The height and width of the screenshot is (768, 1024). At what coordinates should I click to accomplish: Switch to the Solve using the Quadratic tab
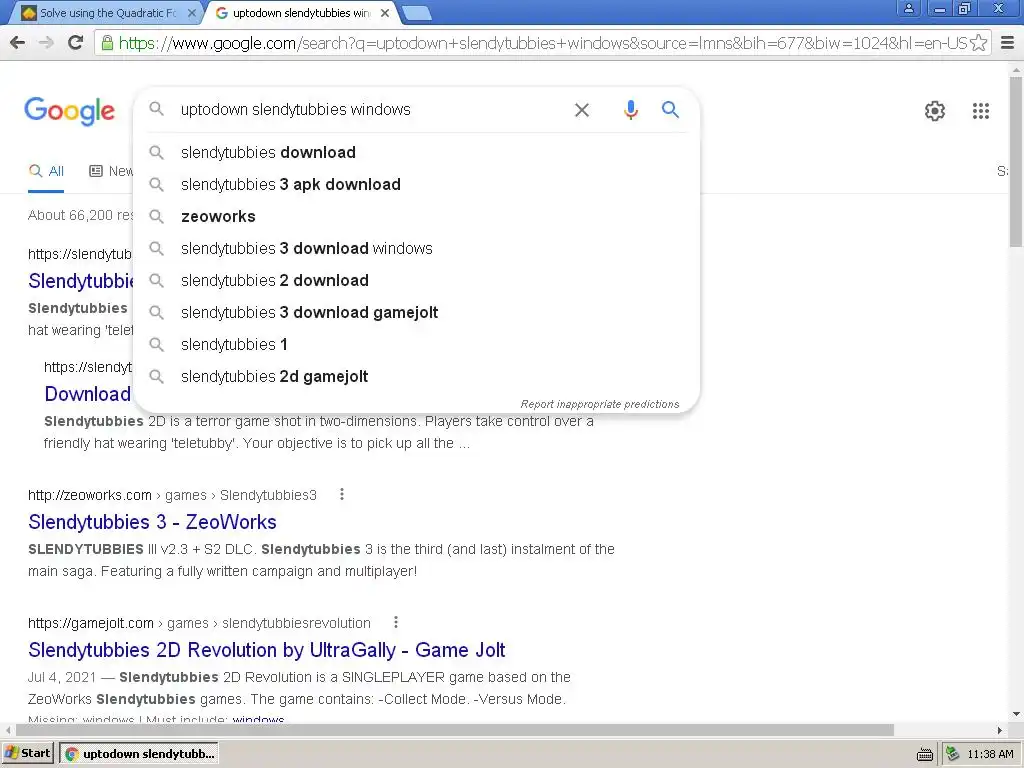point(107,12)
